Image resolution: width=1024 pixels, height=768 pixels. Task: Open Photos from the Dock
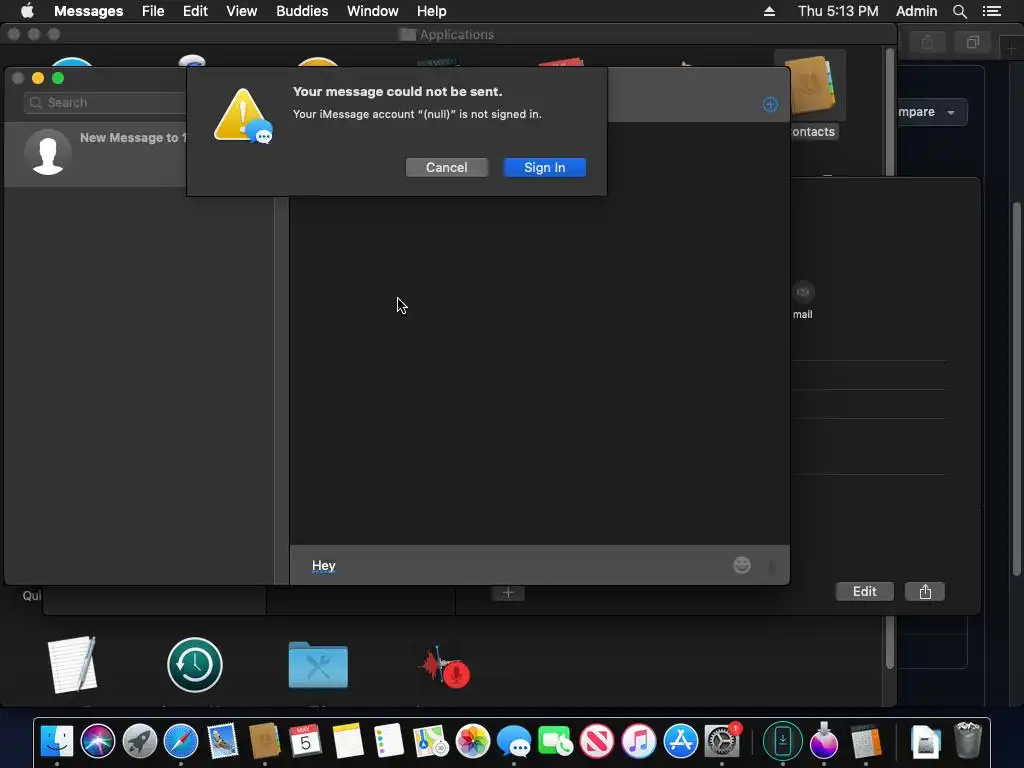point(472,741)
